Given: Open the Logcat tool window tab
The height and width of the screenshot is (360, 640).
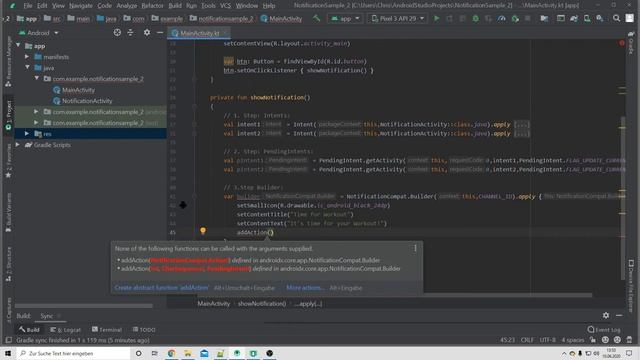Looking at the screenshot, I should [65, 329].
